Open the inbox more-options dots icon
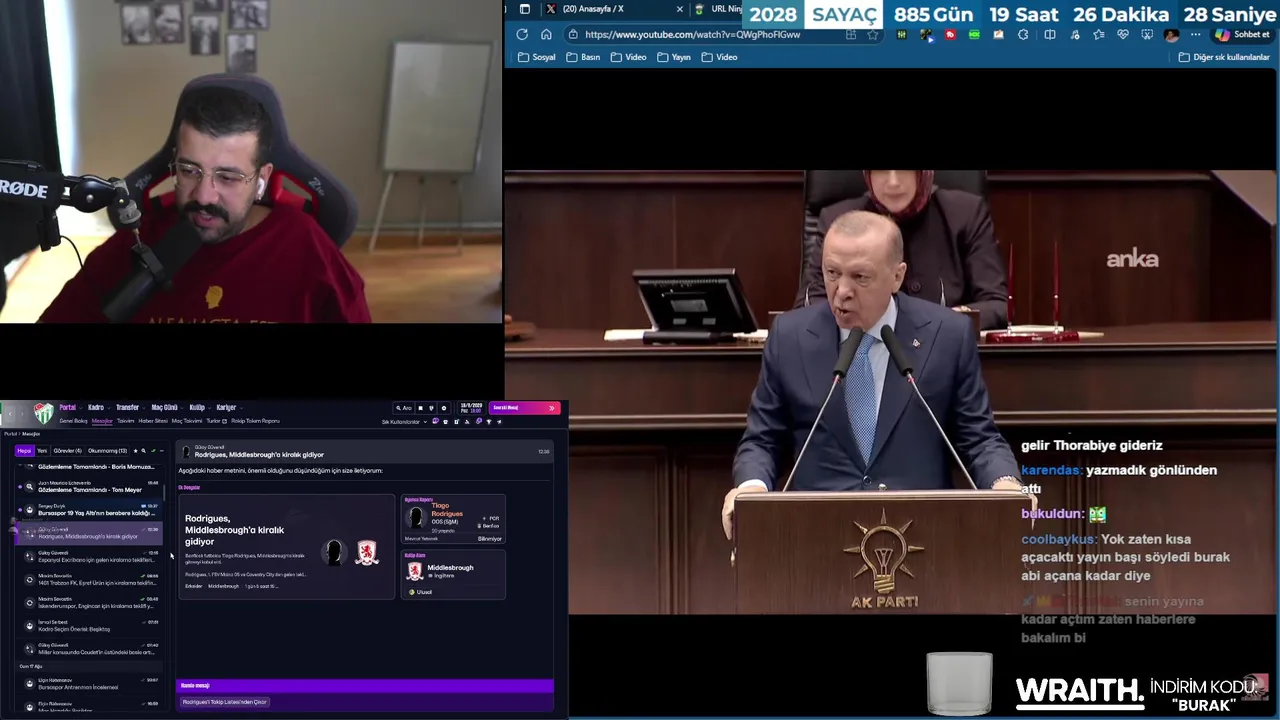The height and width of the screenshot is (720, 1280). click(x=161, y=451)
